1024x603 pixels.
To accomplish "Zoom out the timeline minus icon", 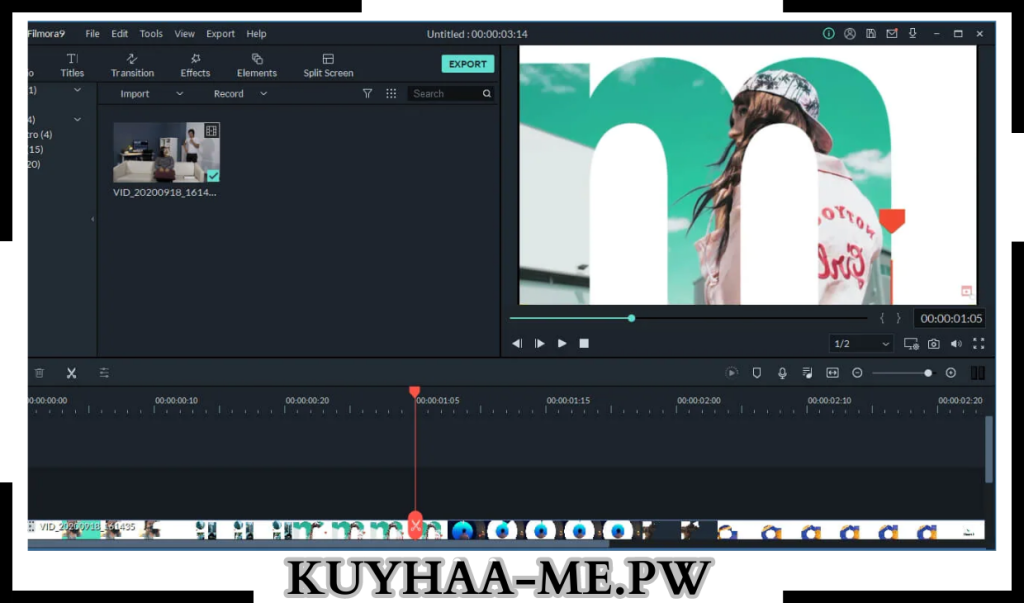I will point(857,373).
